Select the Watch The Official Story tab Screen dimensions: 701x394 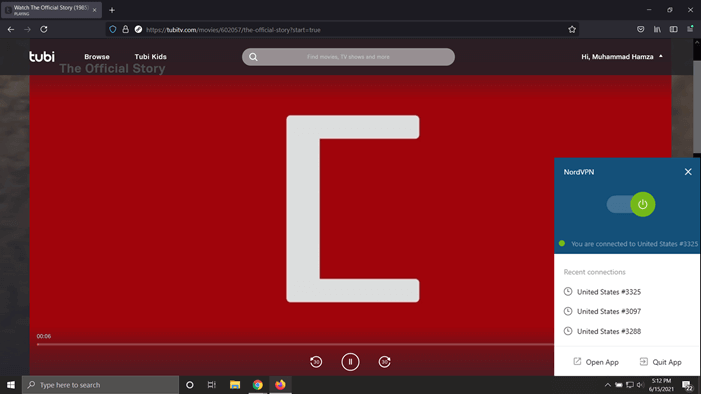pyautogui.click(x=51, y=10)
